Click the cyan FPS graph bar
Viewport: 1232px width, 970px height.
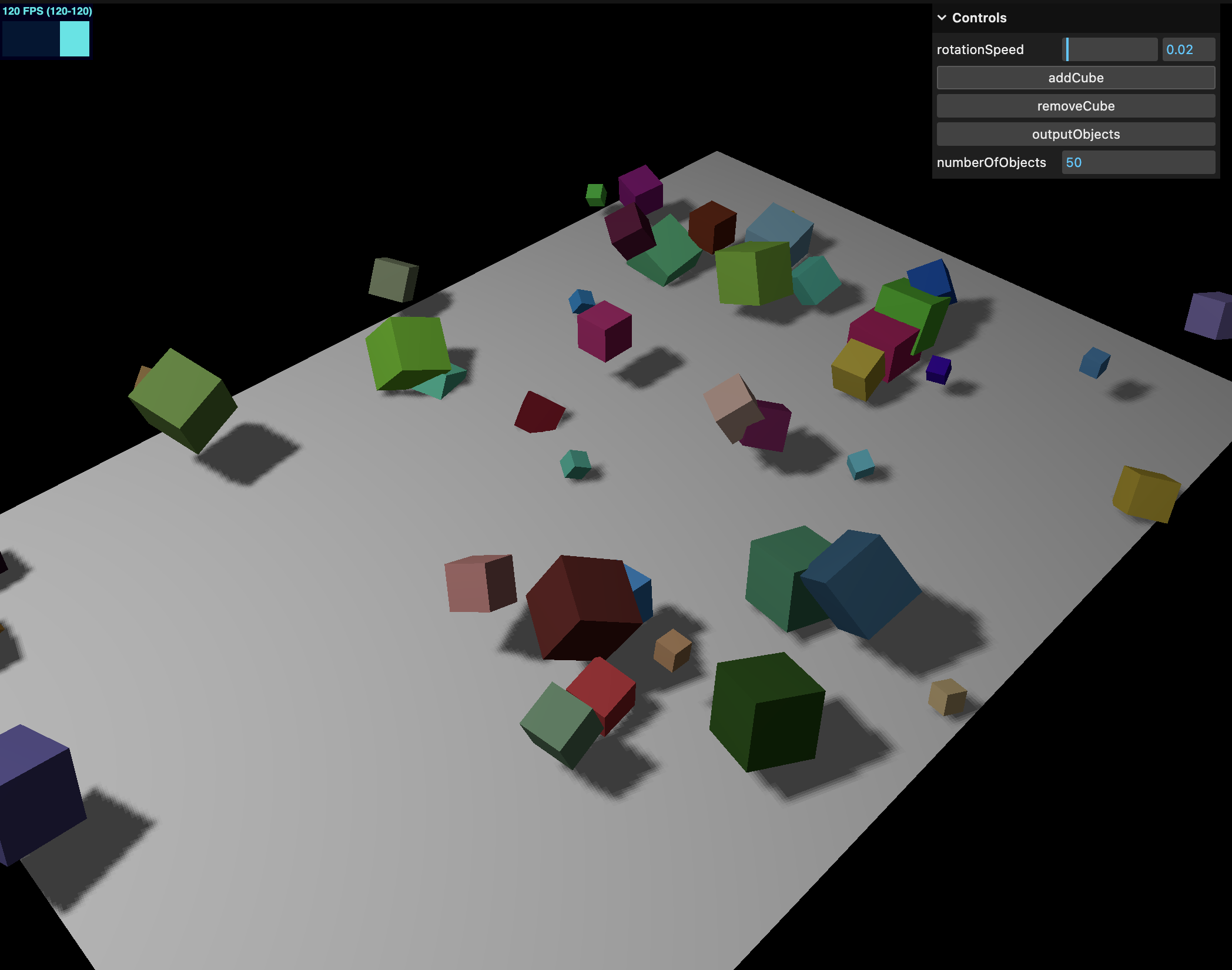[x=75, y=39]
